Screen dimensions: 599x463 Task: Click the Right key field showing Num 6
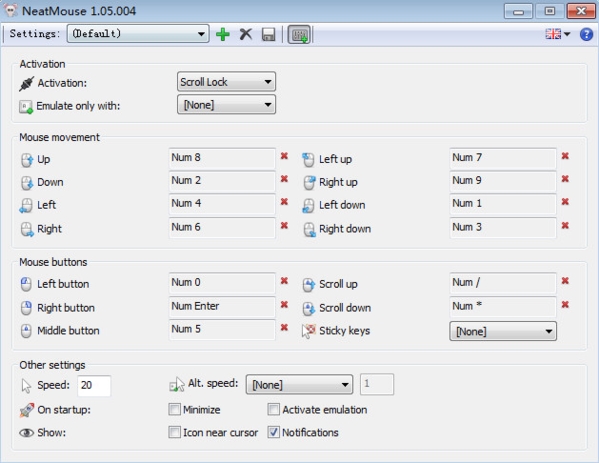(x=222, y=228)
